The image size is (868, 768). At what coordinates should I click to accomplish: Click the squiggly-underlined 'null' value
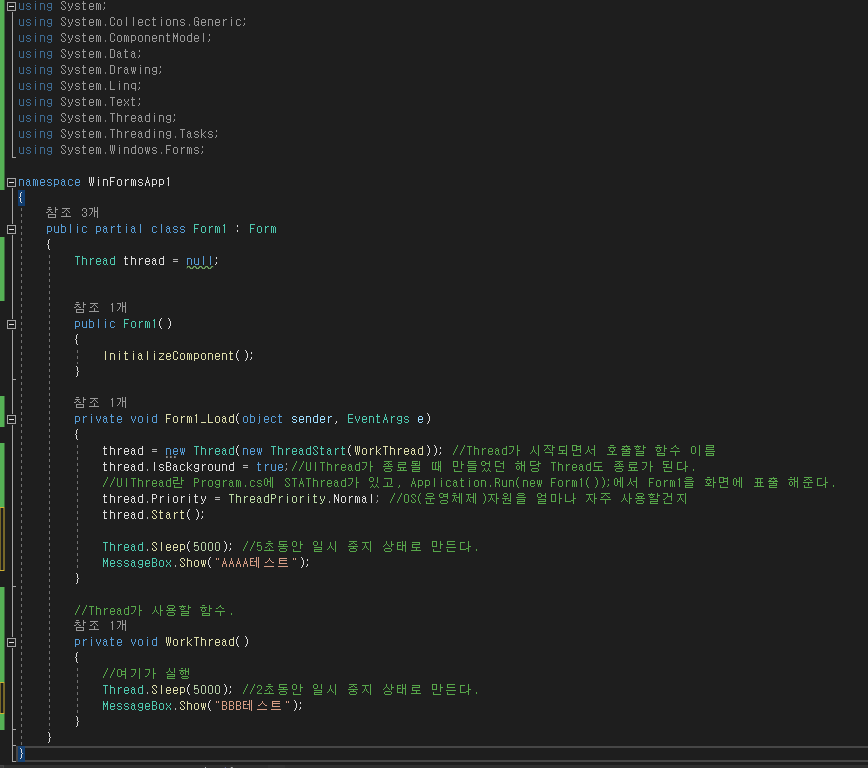click(200, 261)
